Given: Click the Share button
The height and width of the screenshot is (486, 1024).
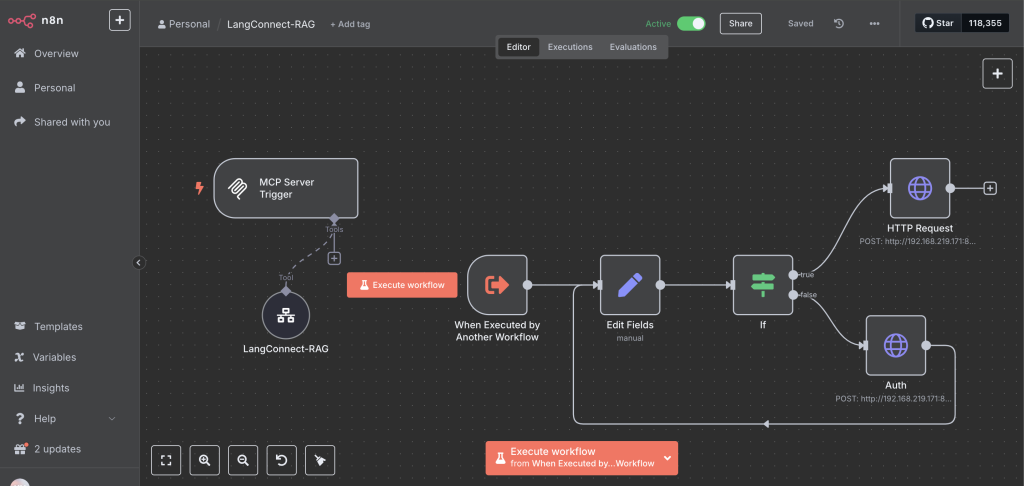Looking at the screenshot, I should tap(741, 24).
